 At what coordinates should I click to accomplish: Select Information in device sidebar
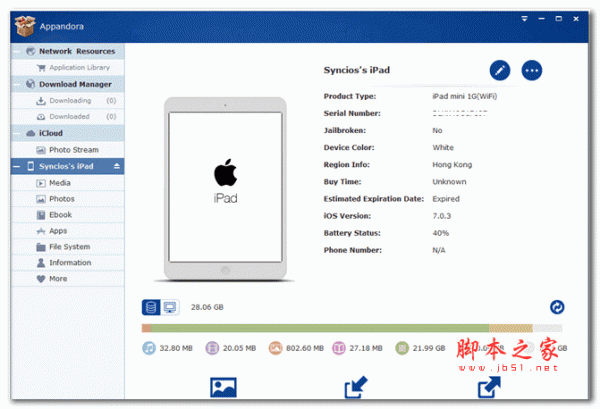click(67, 263)
